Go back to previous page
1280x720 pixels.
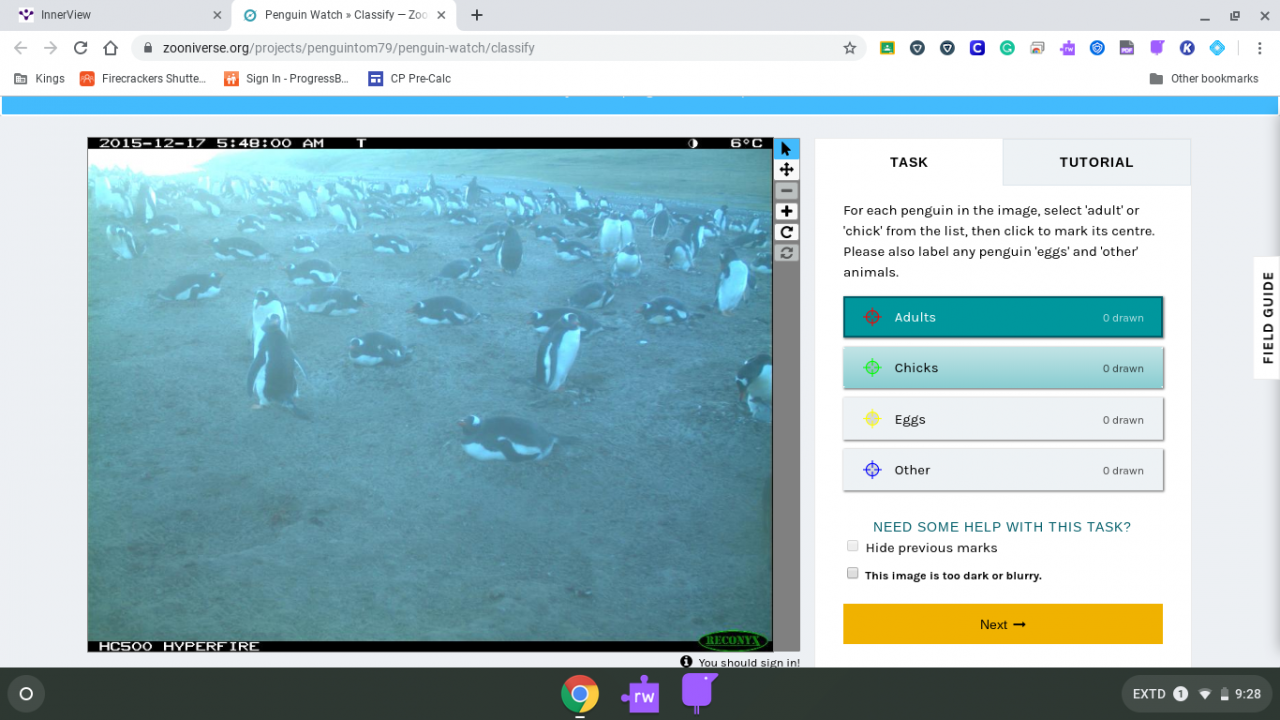20,48
